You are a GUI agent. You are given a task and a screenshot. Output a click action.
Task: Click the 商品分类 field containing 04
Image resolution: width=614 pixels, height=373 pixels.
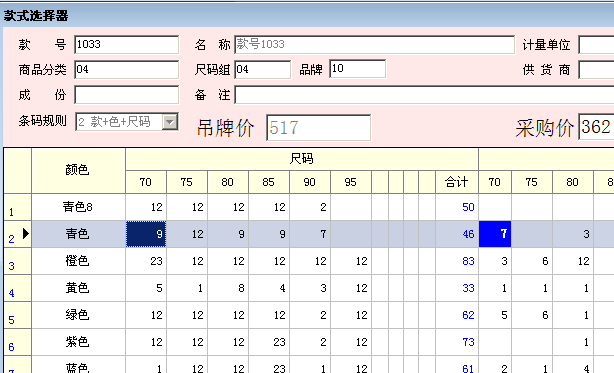point(126,70)
